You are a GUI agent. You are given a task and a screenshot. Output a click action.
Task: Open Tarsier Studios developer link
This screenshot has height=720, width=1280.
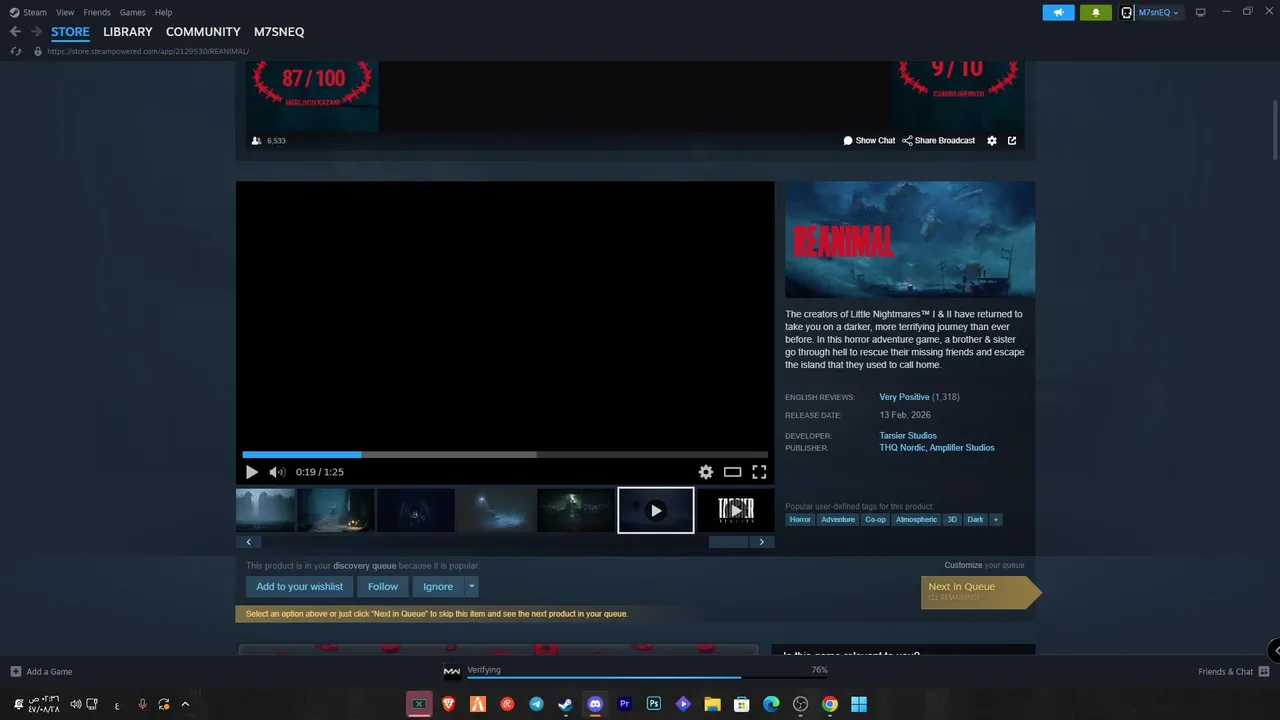pos(908,436)
